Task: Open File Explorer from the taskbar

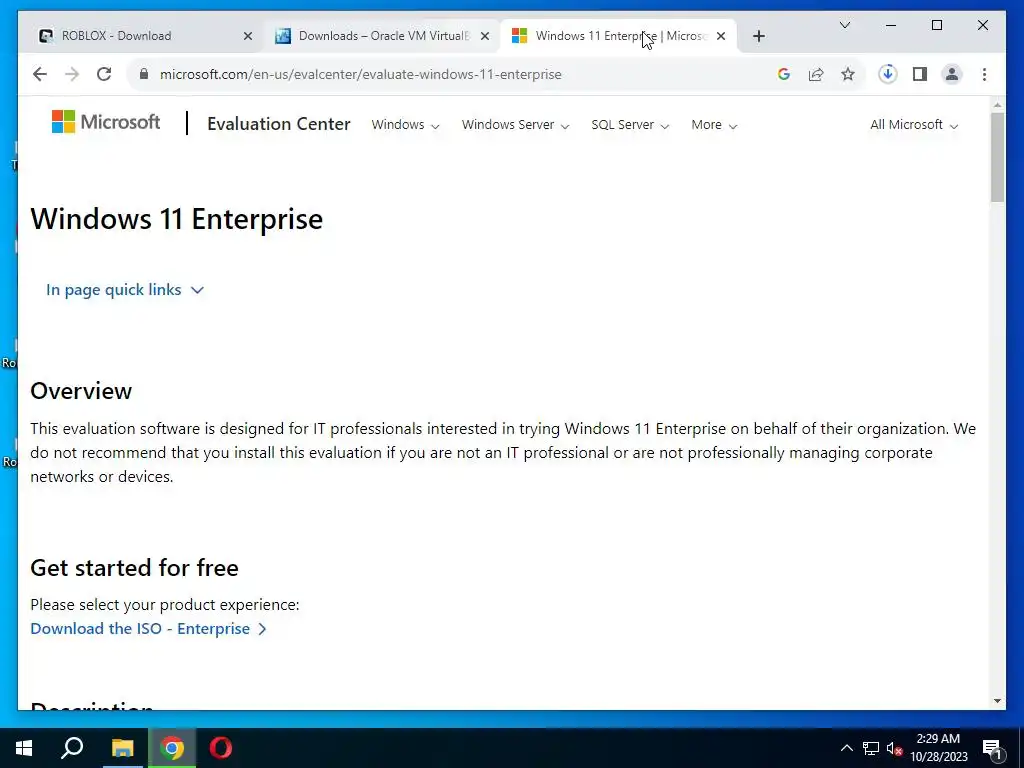Action: click(122, 748)
